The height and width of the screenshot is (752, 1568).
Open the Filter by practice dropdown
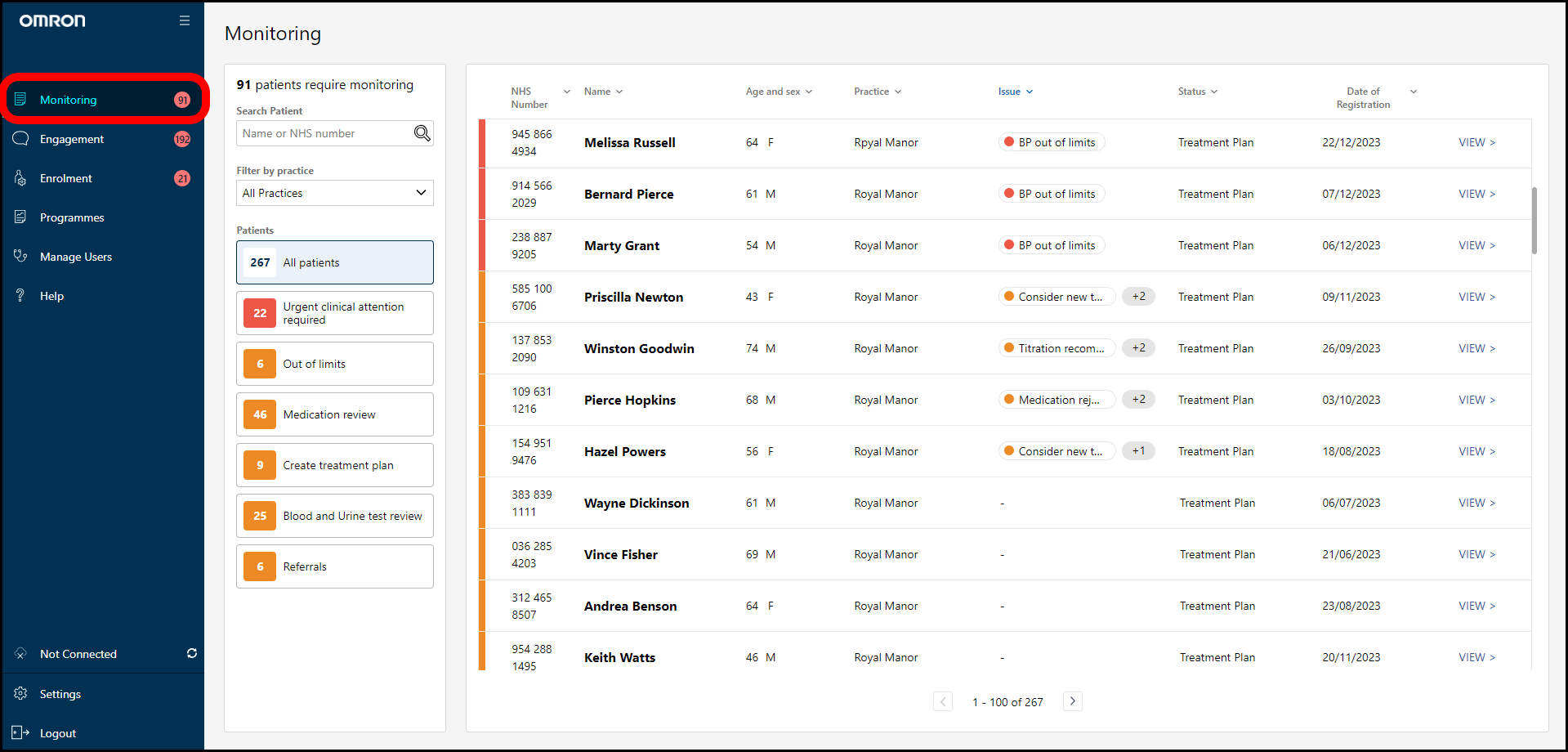click(x=334, y=193)
